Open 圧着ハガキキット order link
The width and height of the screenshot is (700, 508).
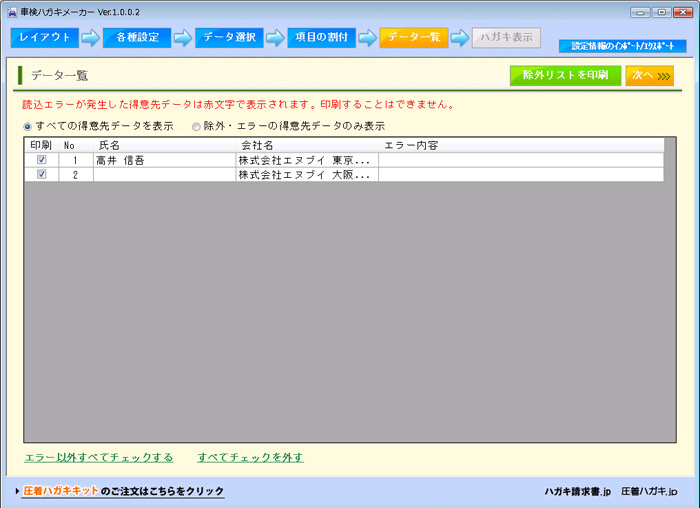point(124,491)
